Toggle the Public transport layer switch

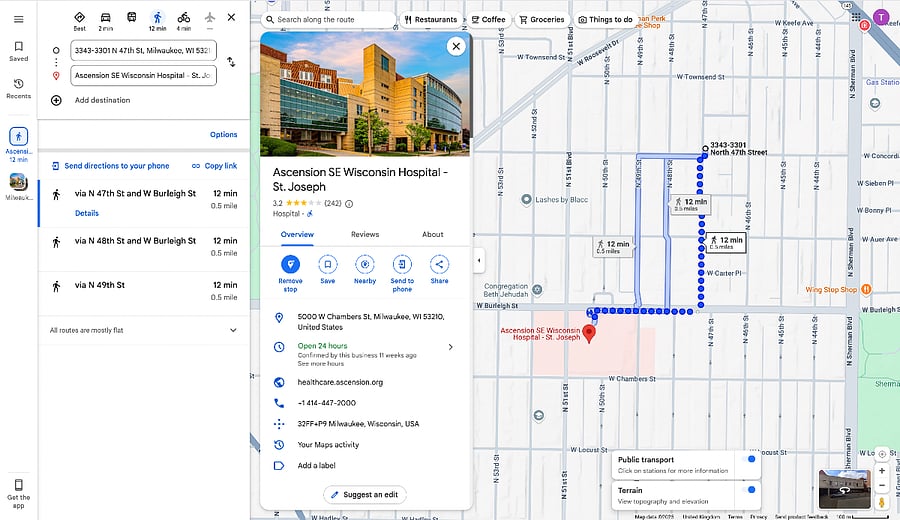748,459
